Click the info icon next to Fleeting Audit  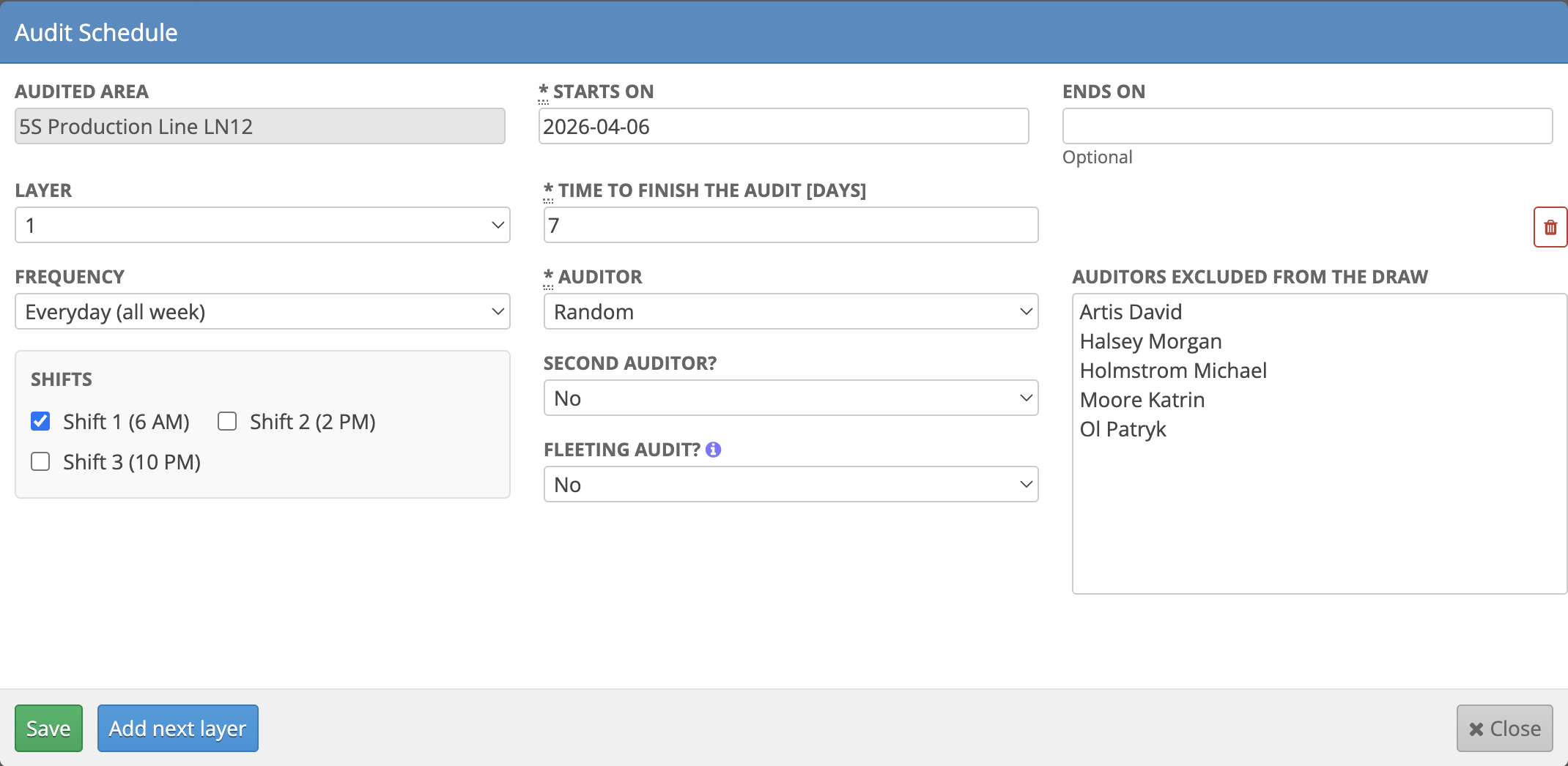(714, 449)
